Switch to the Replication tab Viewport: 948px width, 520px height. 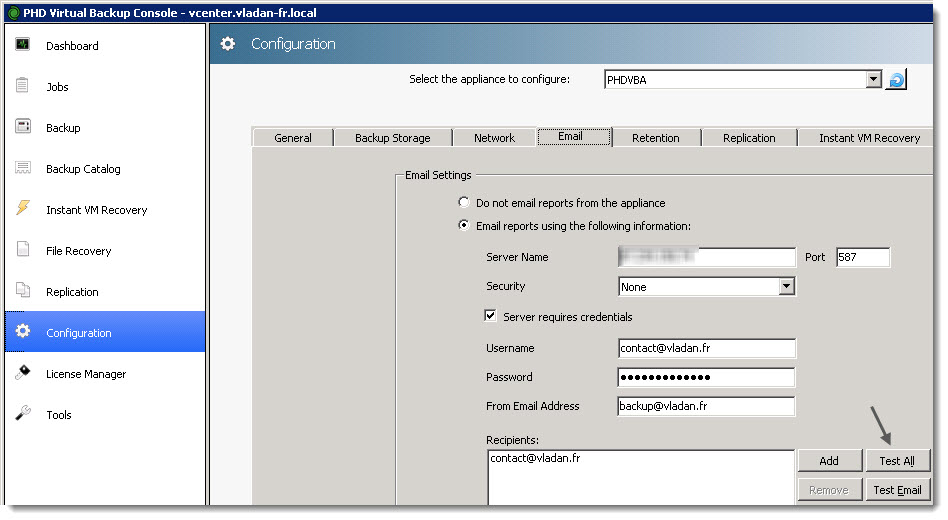pos(748,138)
